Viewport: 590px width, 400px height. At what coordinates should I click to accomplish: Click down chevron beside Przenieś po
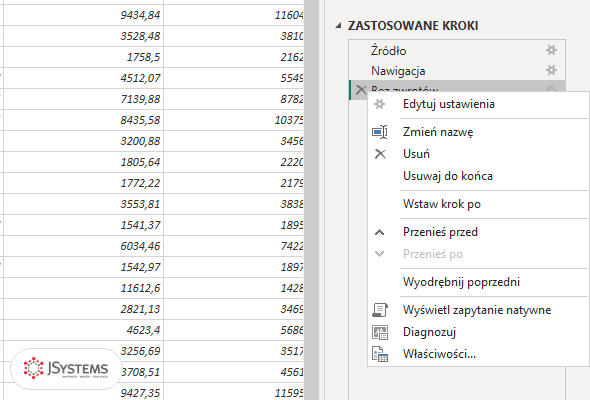tap(380, 254)
